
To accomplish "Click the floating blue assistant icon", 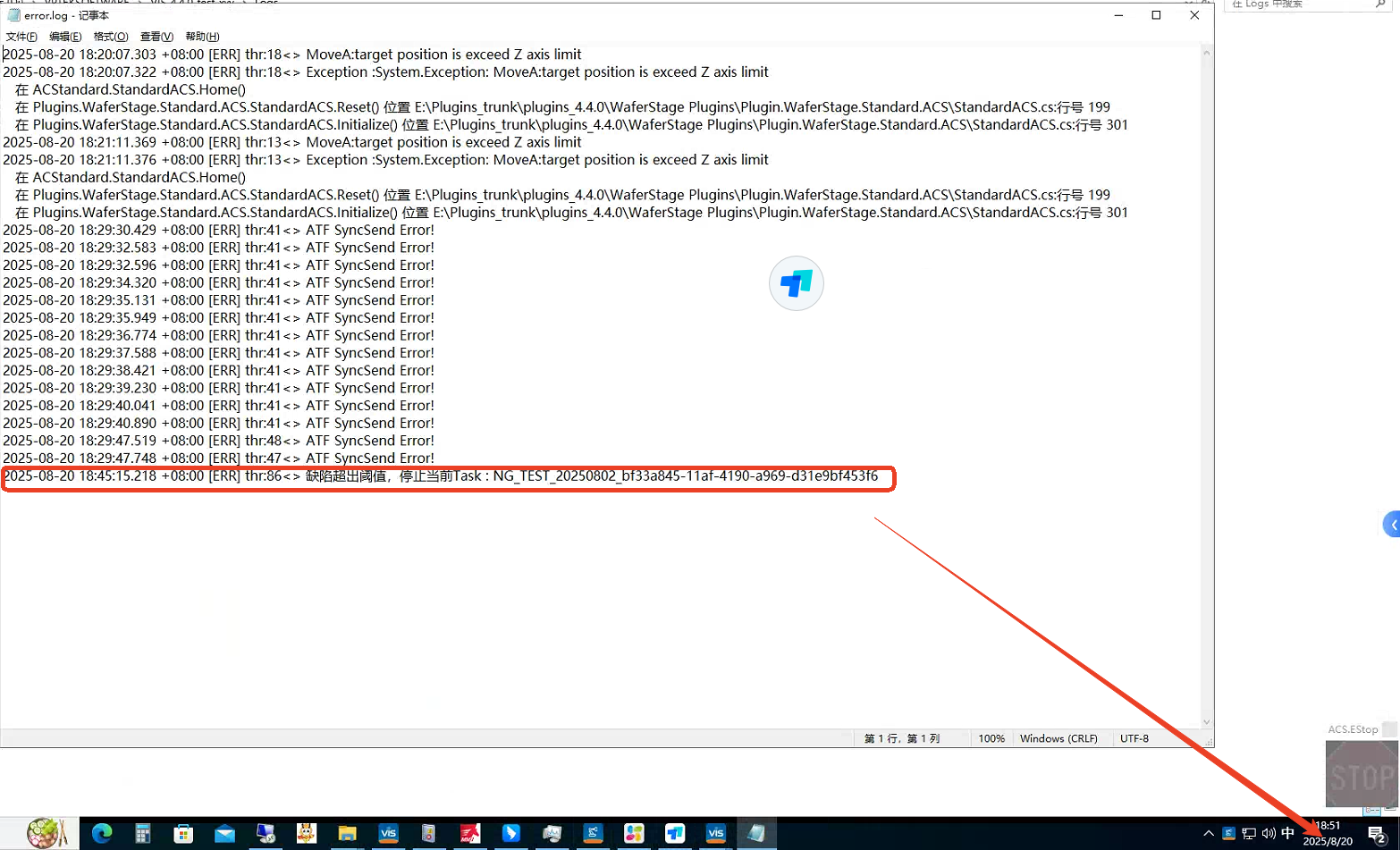I will coord(796,283).
